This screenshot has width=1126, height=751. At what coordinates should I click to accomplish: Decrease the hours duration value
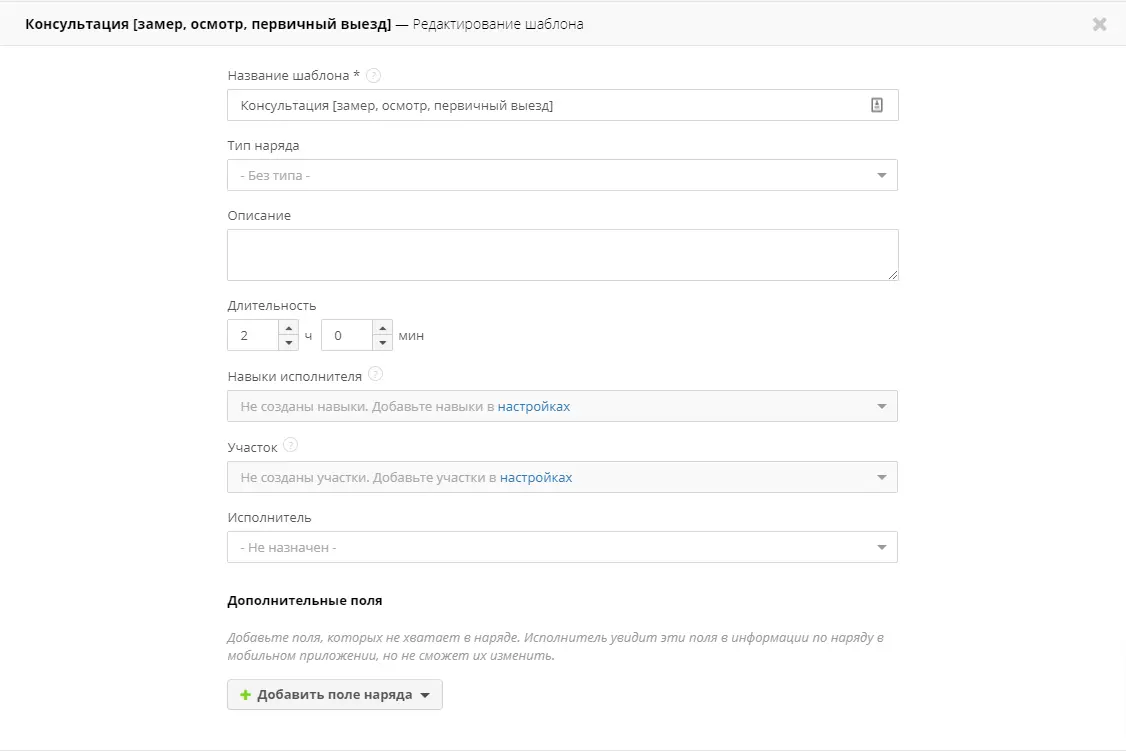(x=289, y=342)
